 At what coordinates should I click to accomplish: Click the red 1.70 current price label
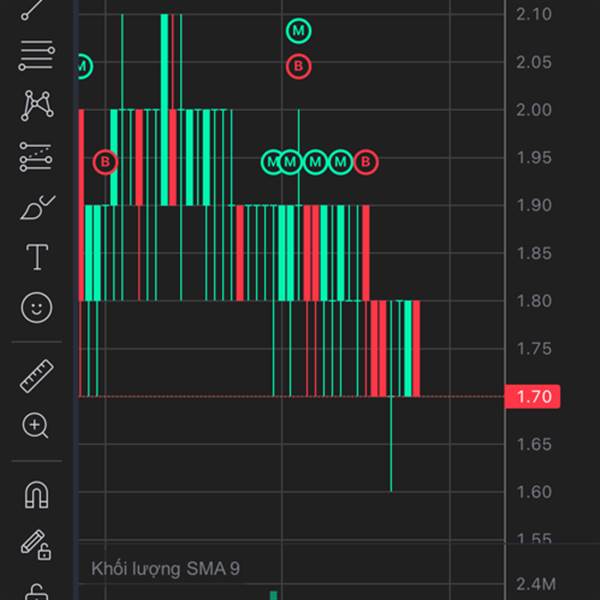click(x=533, y=396)
